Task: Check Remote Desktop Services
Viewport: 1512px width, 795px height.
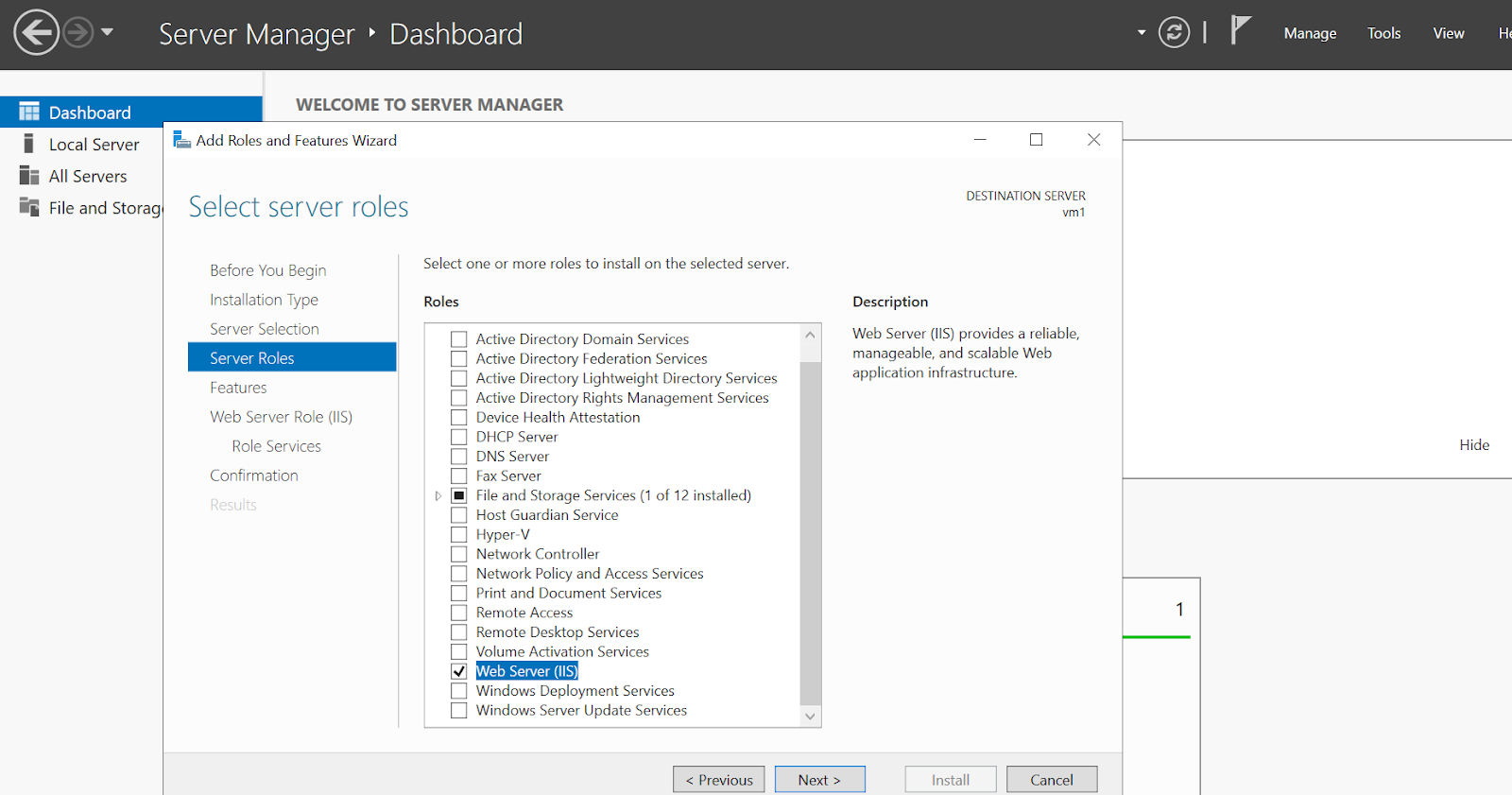Action: point(459,632)
